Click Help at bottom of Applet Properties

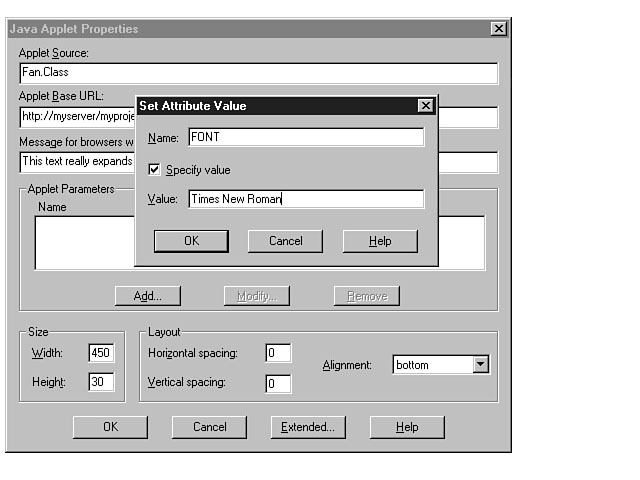[x=407, y=427]
